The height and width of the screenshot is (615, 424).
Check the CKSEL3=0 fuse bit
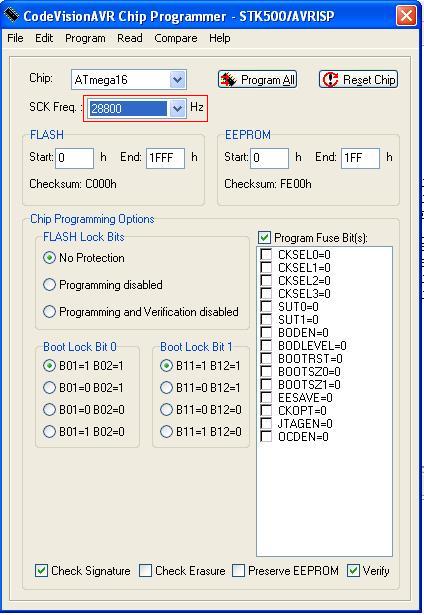coord(266,293)
